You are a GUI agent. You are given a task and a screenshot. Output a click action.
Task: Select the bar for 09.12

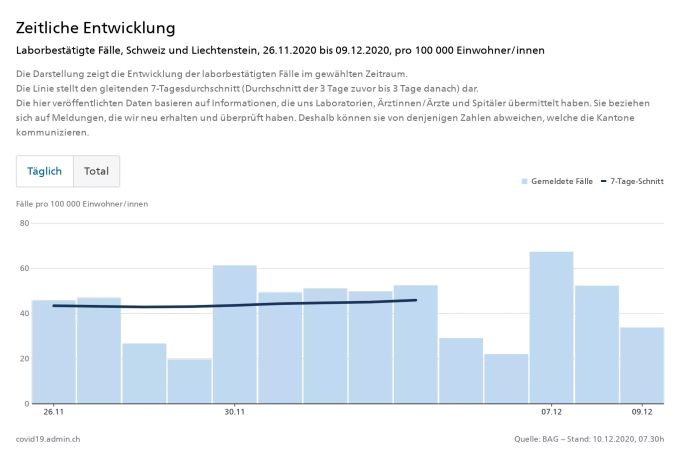(642, 365)
